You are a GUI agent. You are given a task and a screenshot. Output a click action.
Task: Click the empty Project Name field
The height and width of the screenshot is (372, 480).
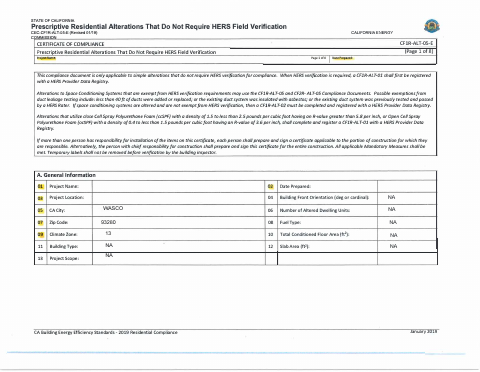click(179, 186)
